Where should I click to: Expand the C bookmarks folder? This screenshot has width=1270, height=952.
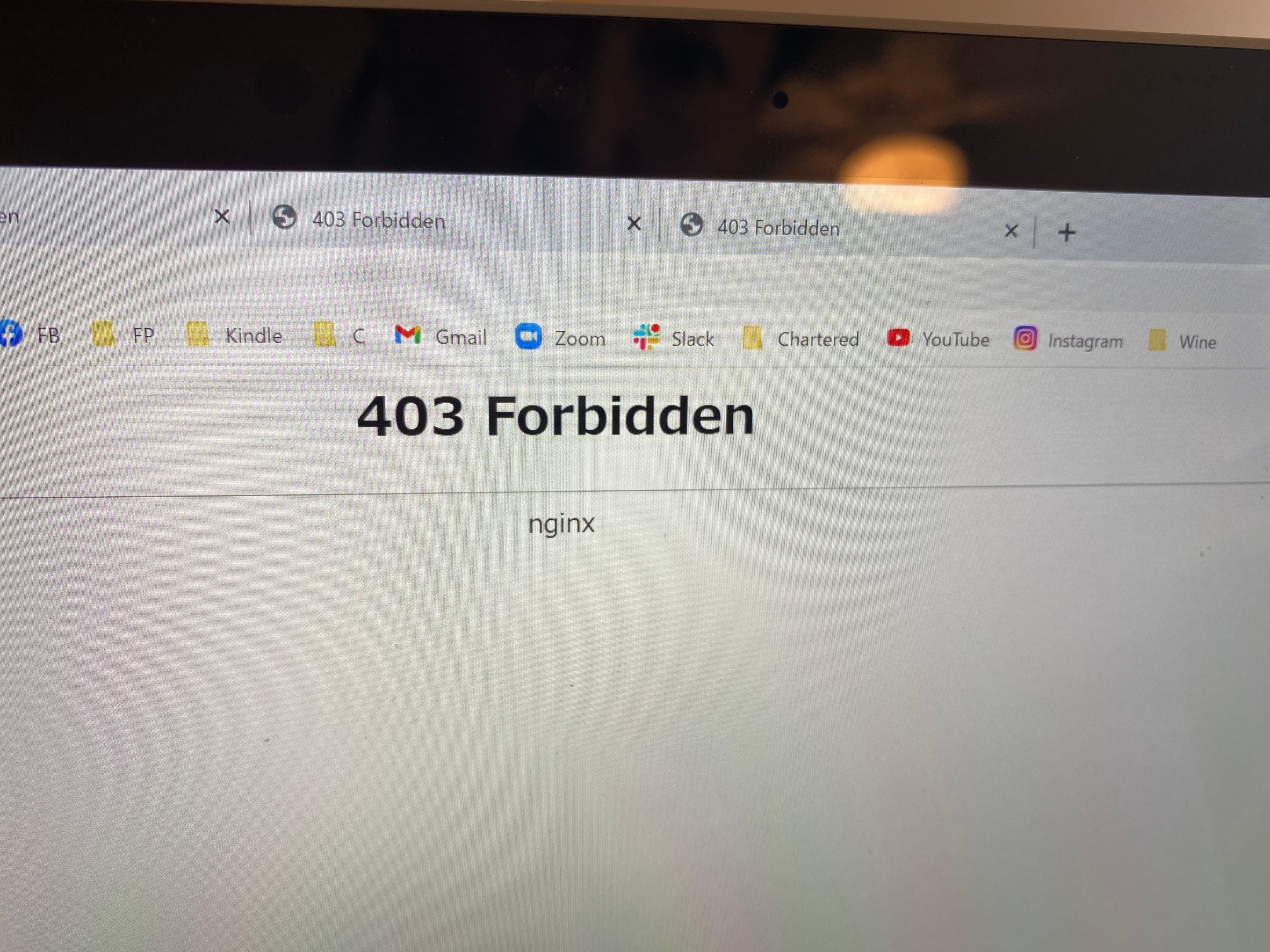(x=339, y=335)
